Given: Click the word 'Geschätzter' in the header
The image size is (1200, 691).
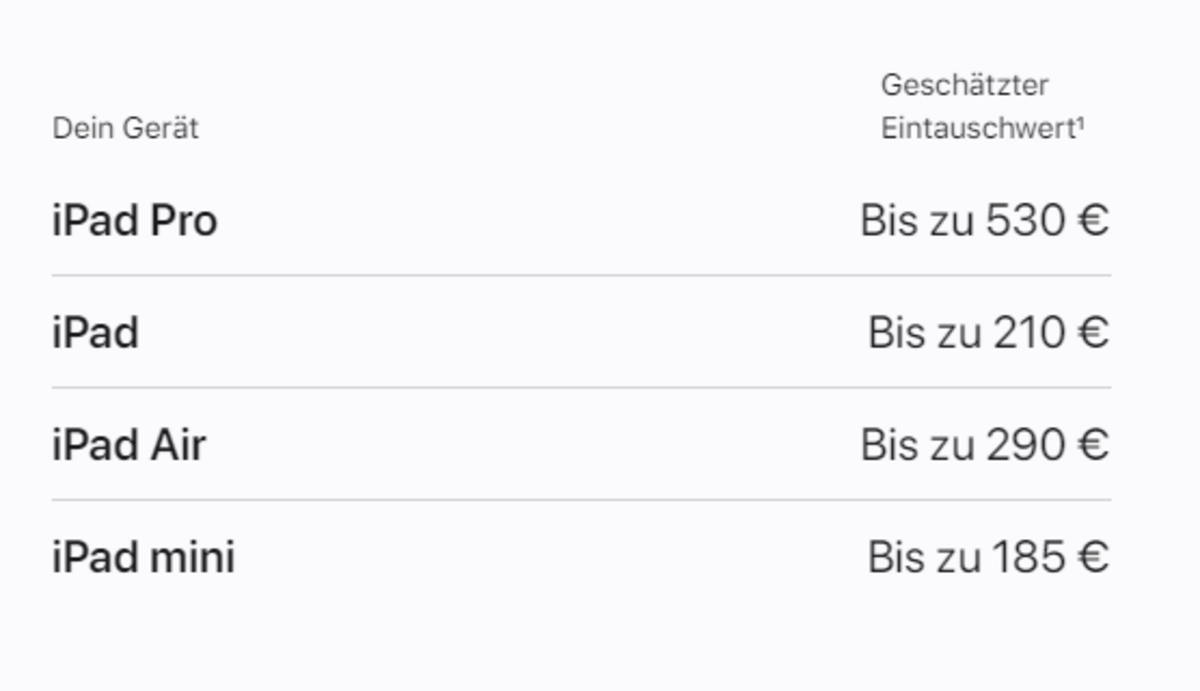Looking at the screenshot, I should click(x=964, y=85).
